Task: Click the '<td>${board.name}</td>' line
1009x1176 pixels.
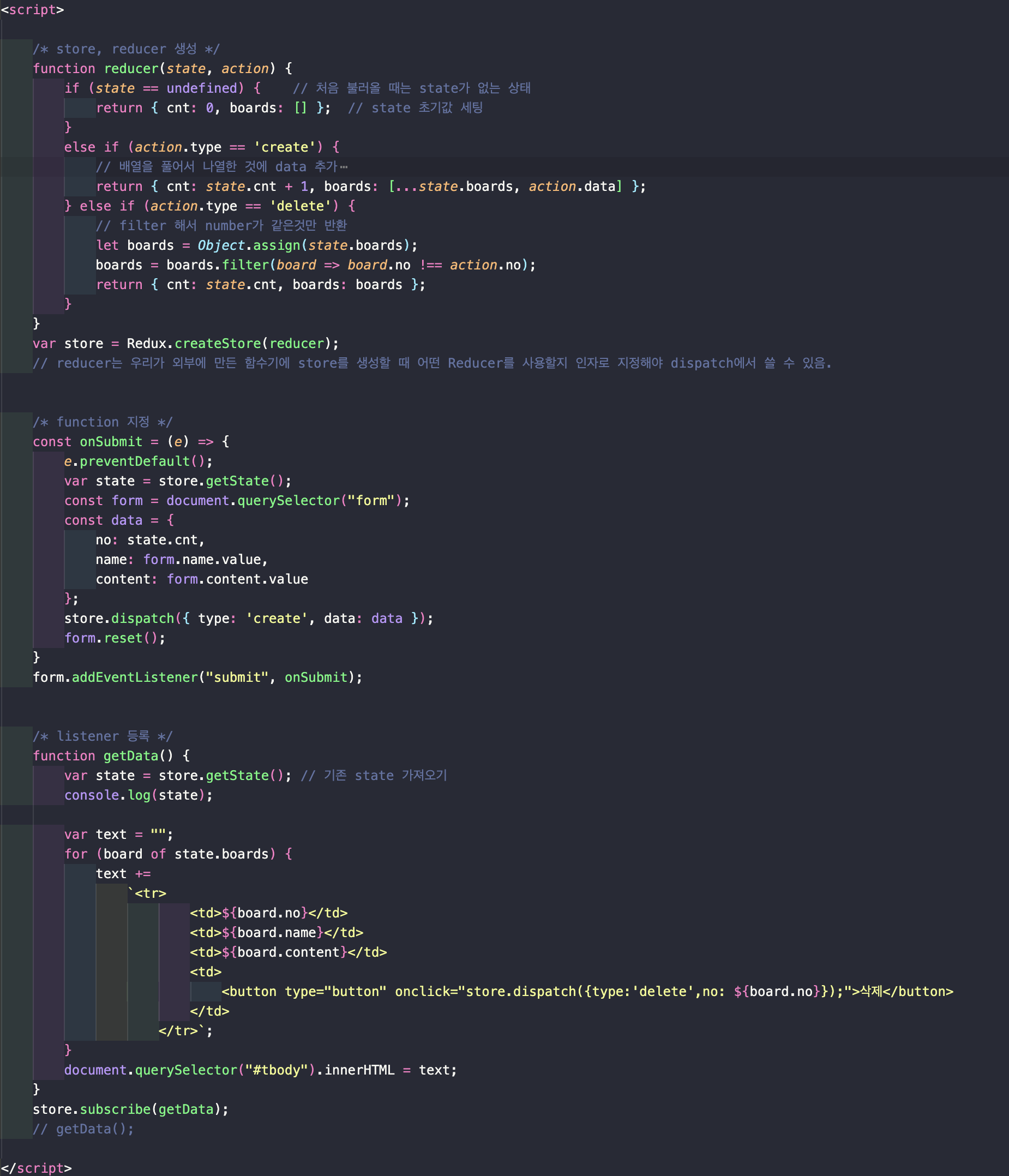Action: tap(277, 933)
